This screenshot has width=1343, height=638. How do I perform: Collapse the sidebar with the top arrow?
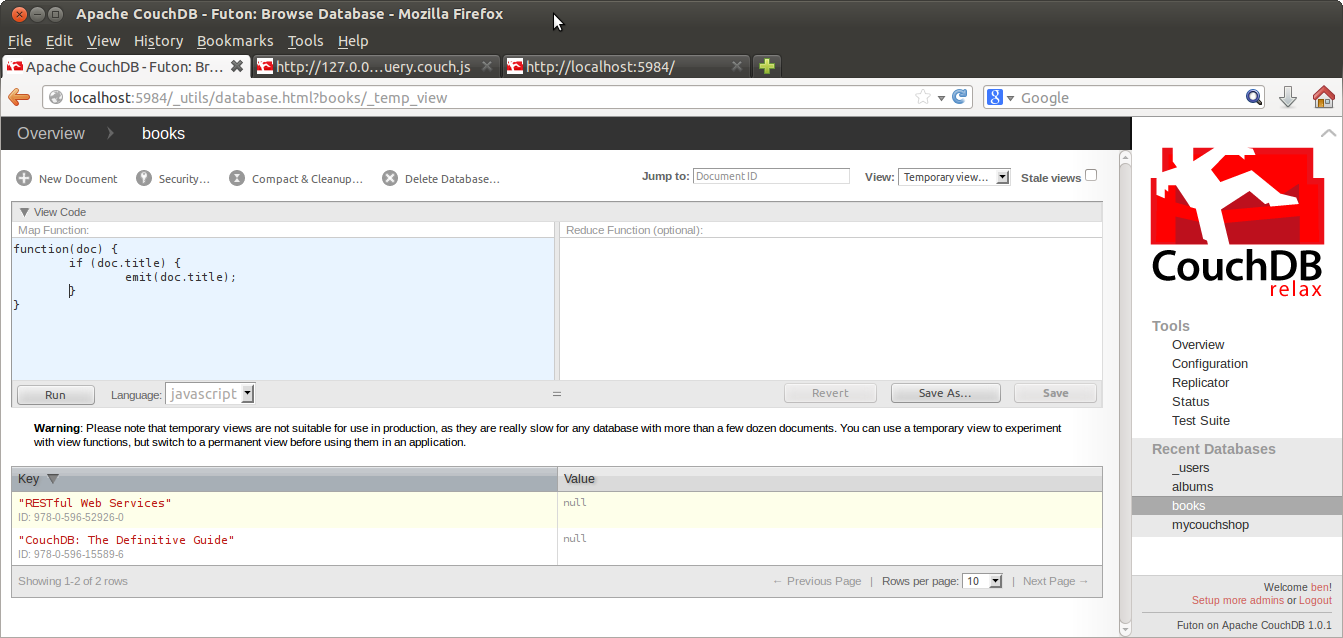[1328, 133]
